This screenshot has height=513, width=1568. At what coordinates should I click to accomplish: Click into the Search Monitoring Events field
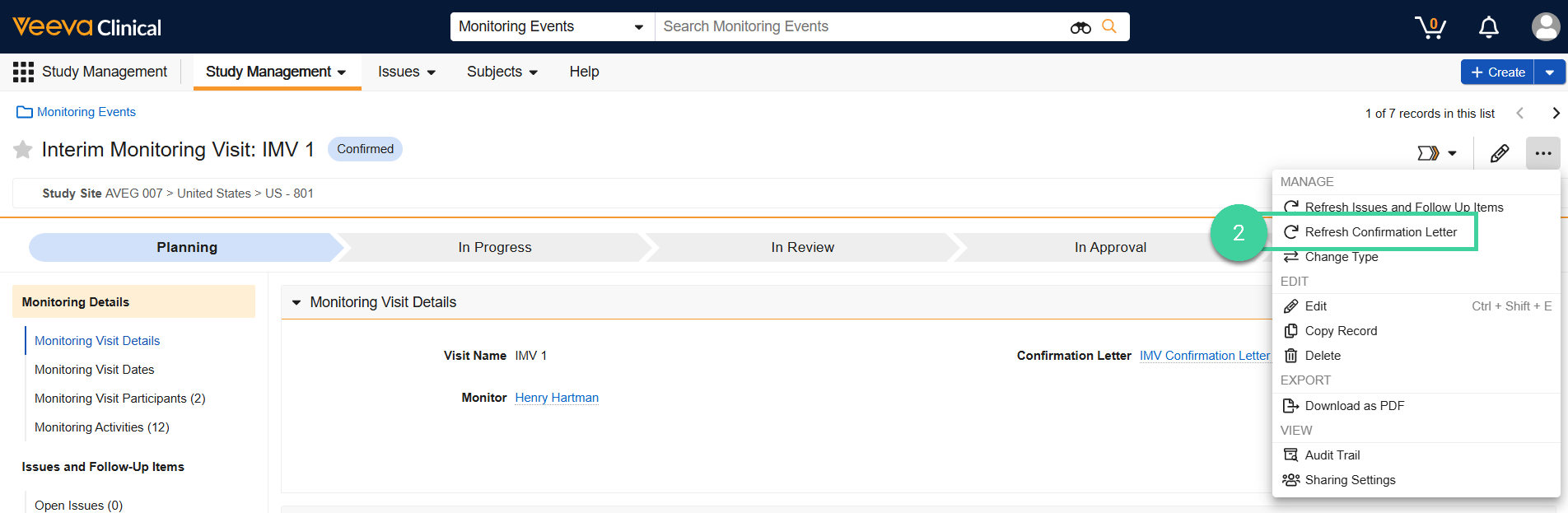[x=856, y=27]
